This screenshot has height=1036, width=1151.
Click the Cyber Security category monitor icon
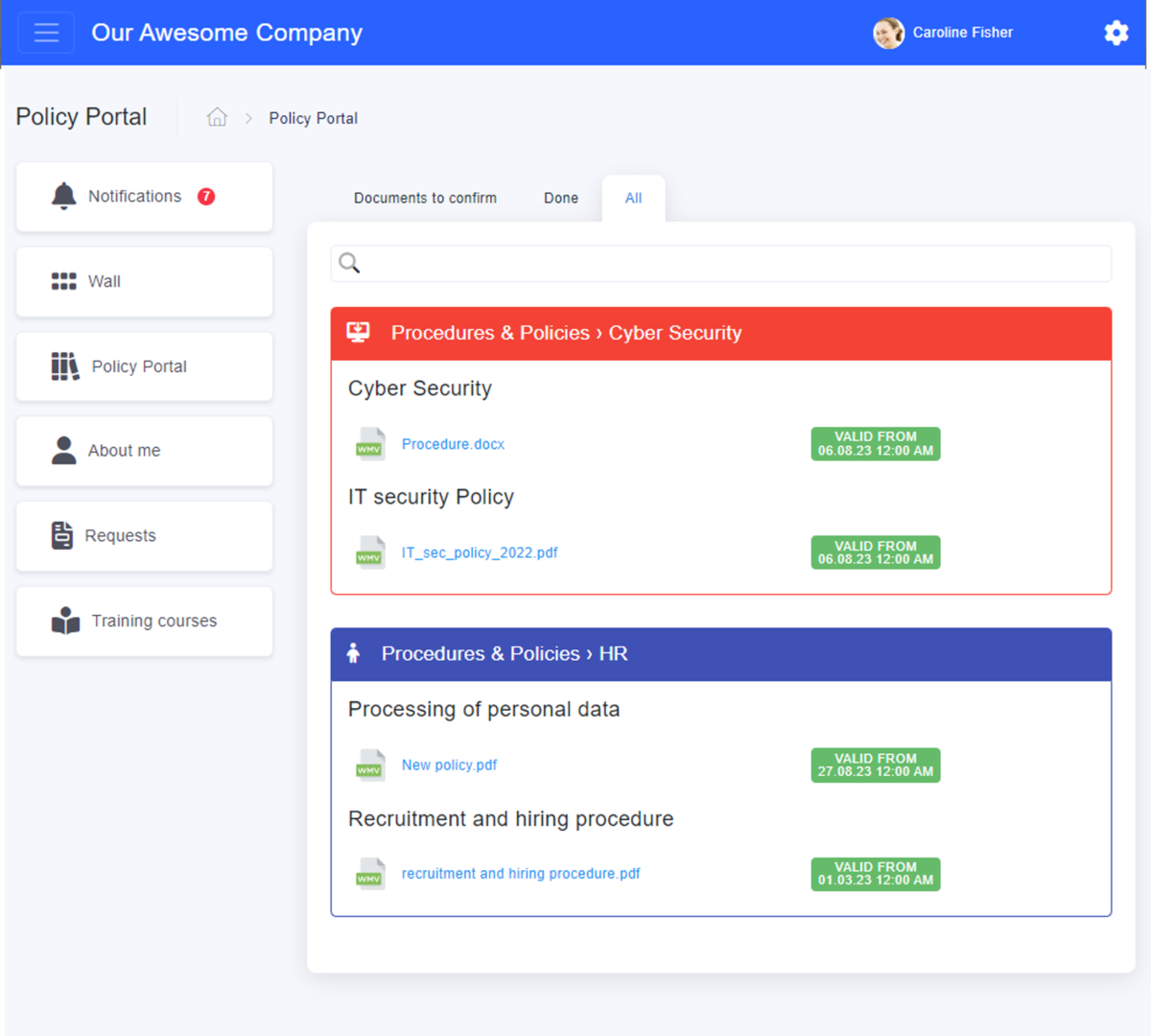click(358, 332)
